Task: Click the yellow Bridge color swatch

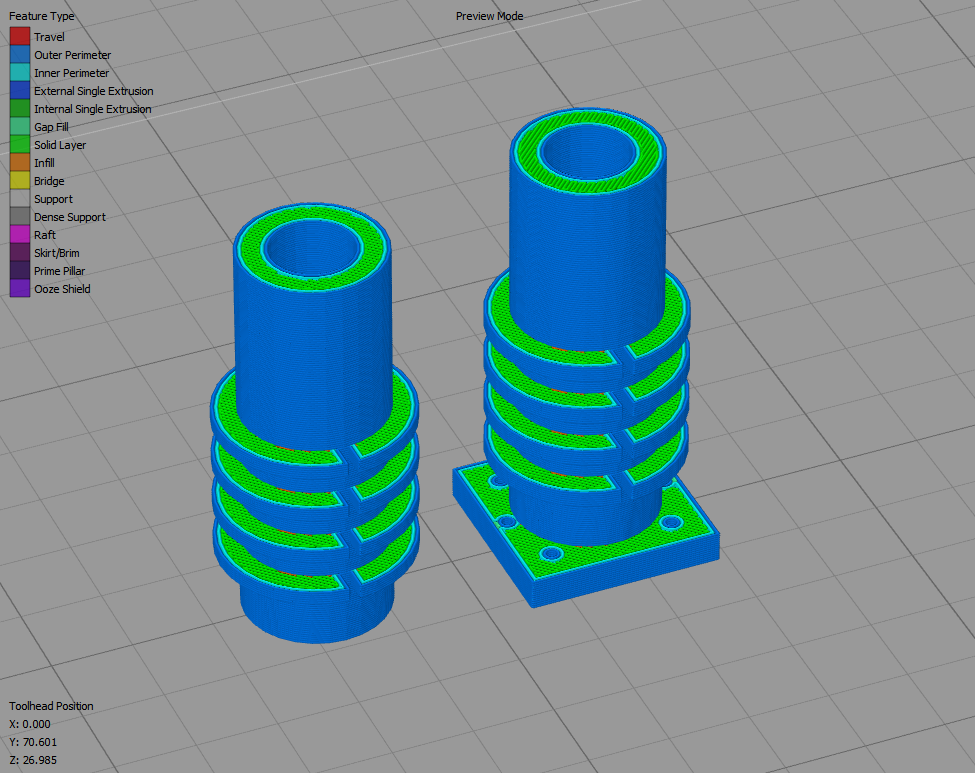Action: point(20,181)
